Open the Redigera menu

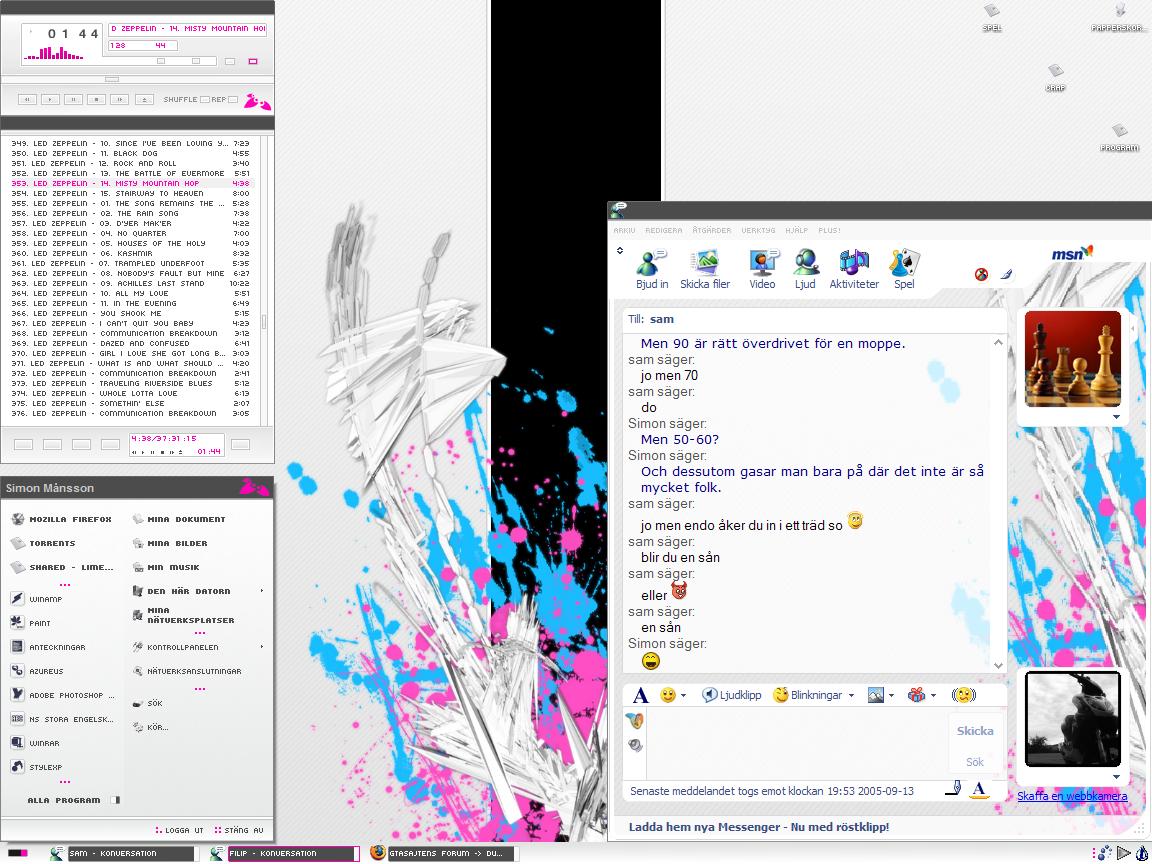click(663, 231)
